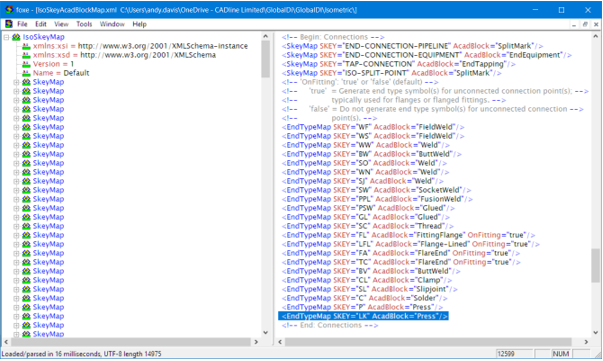The width and height of the screenshot is (603, 361).
Task: Click the EndTypeMap SKEY="WS" line
Action: point(373,136)
